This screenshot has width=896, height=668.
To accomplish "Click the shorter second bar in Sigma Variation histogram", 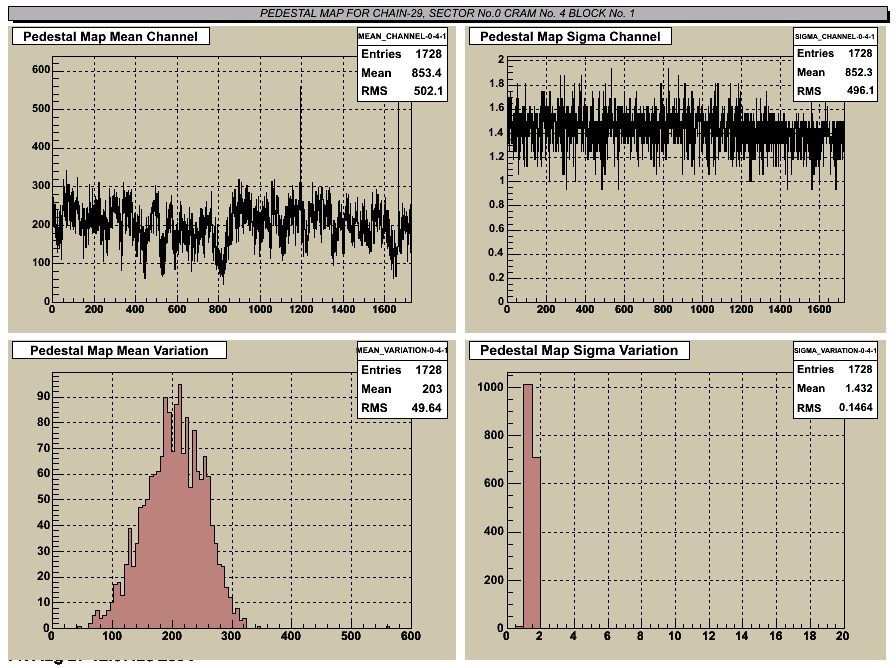I will (x=536, y=542).
